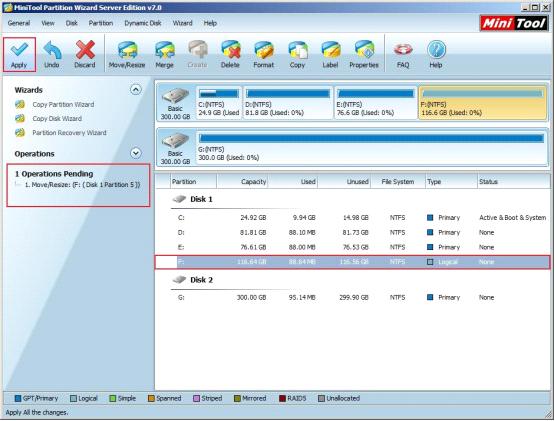This screenshot has height=421, width=555.
Task: Click the Copy Disk Wizard icon
Action: (x=20, y=119)
